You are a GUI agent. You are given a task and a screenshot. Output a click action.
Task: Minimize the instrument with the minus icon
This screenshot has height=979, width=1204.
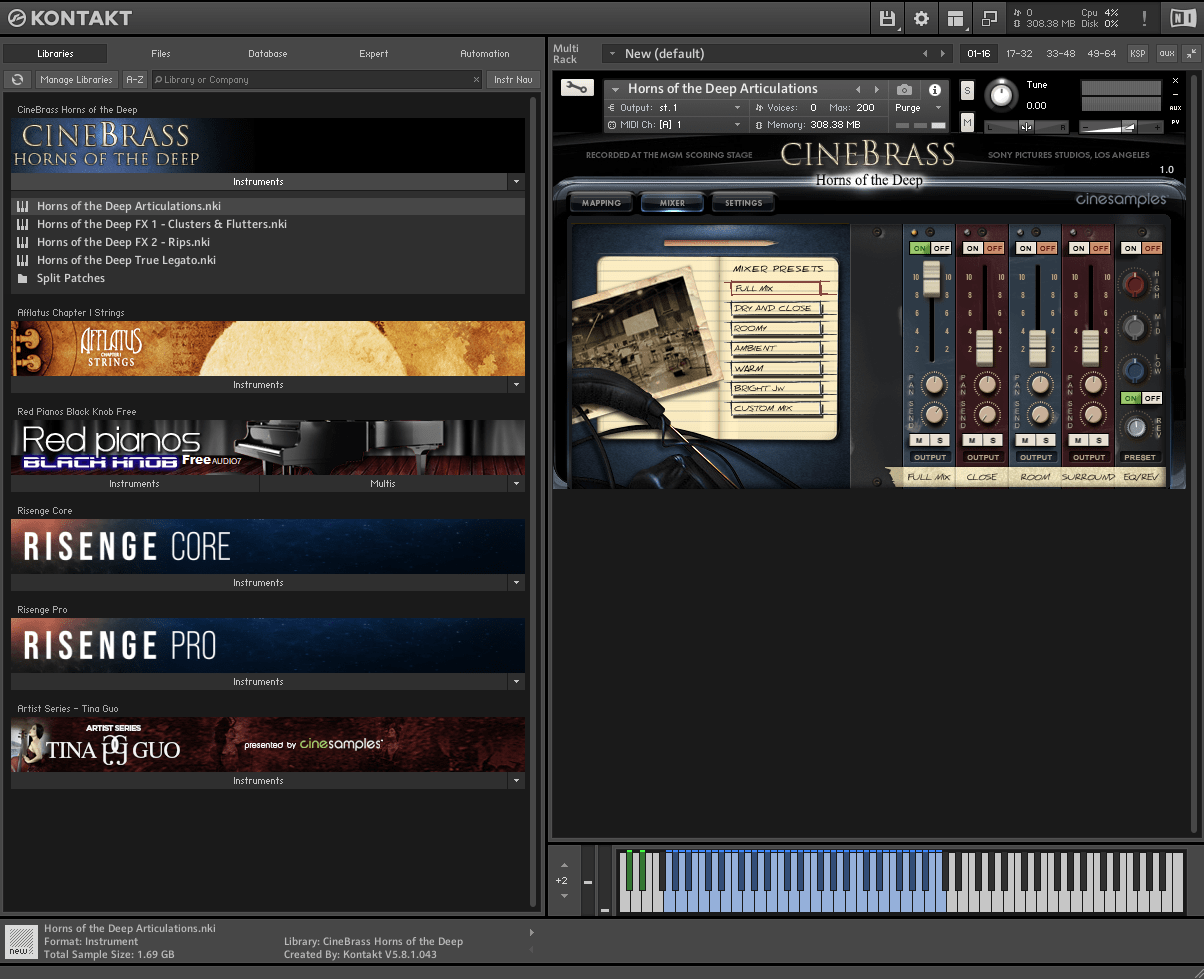click(1175, 94)
